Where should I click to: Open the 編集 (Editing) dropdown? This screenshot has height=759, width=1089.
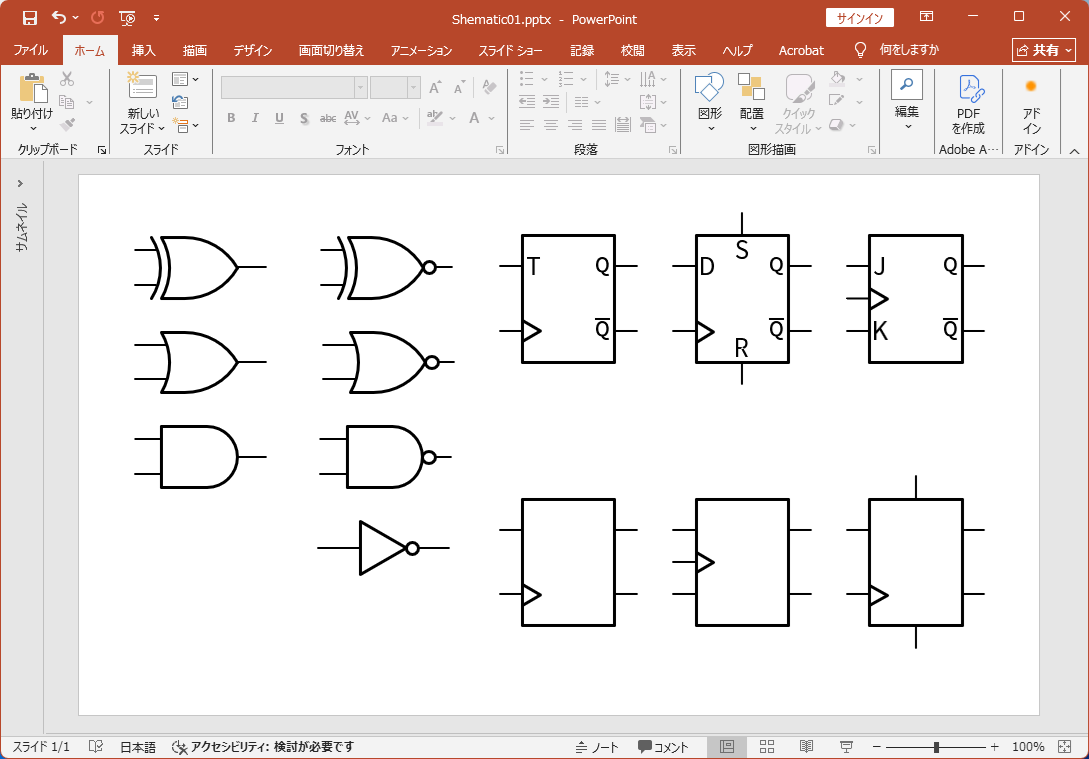pos(906,111)
